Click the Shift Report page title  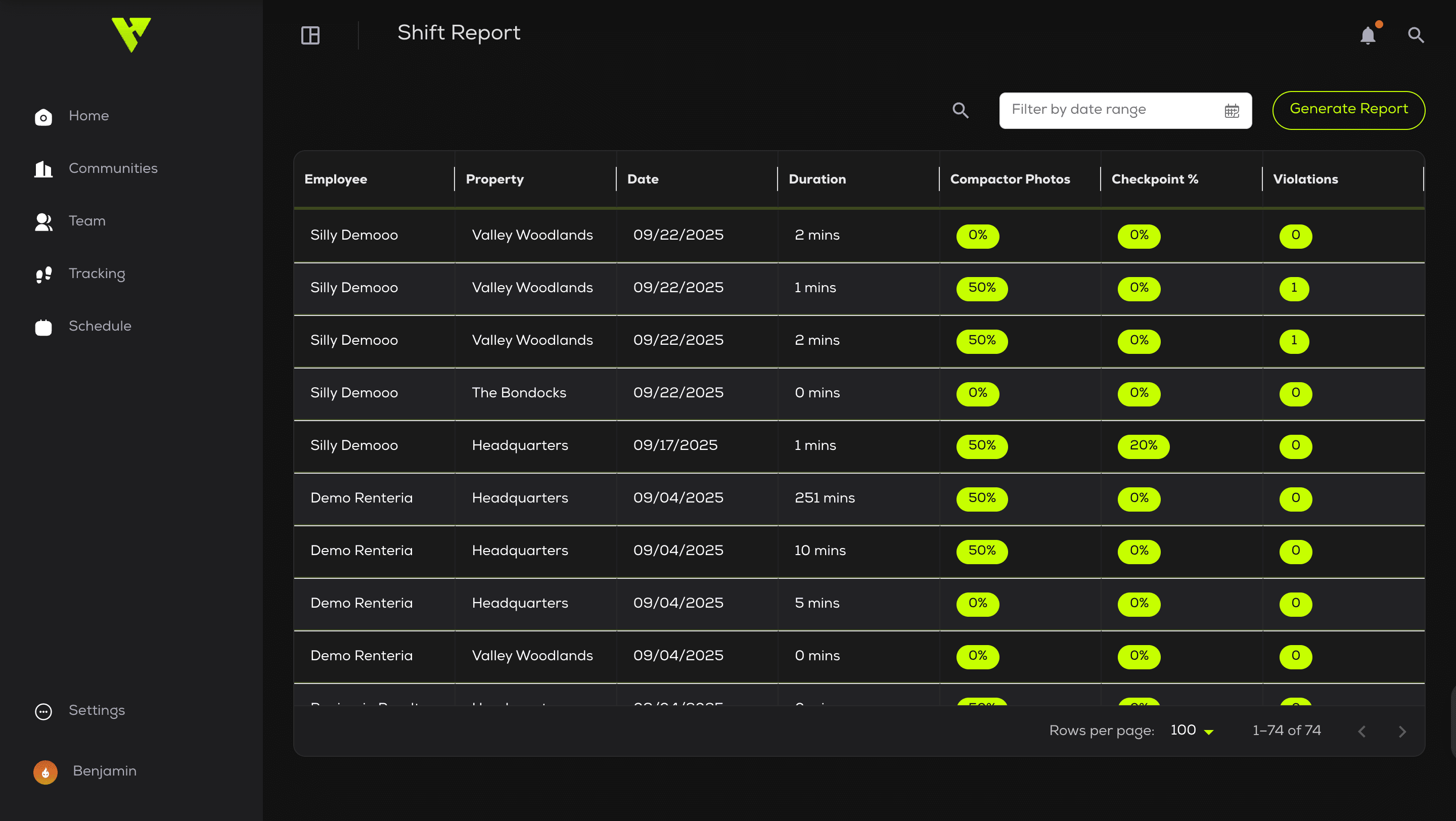(x=459, y=33)
